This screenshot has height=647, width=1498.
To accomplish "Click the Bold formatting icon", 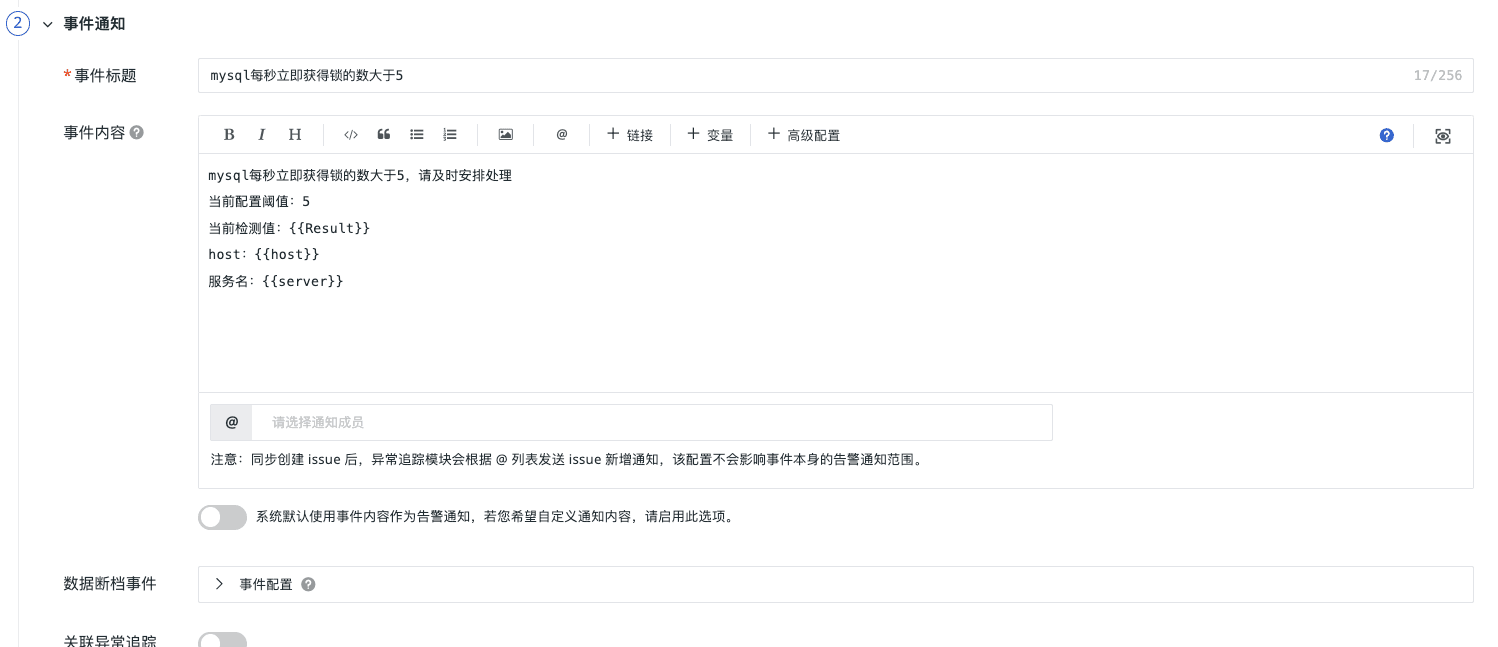I will [x=229, y=135].
